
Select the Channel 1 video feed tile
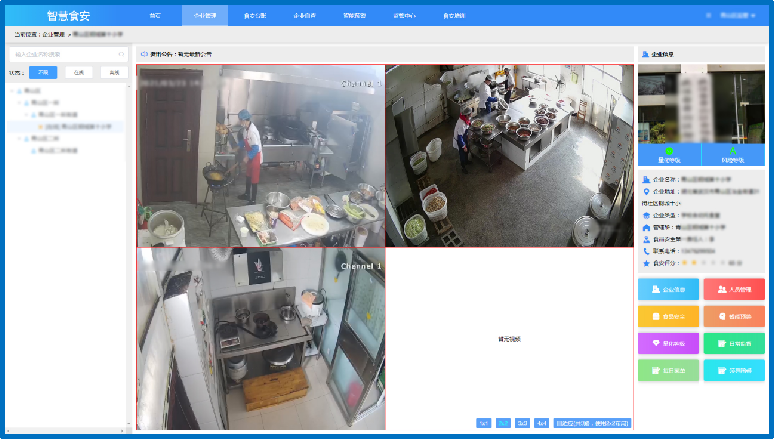pyautogui.click(x=260, y=340)
